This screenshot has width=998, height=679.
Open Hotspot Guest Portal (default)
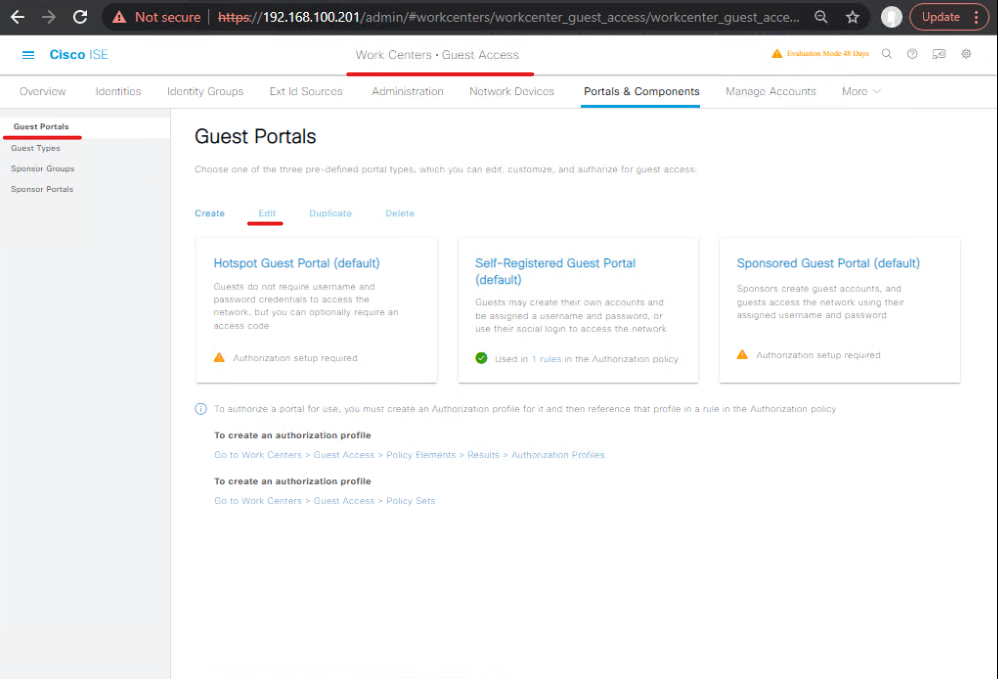pyautogui.click(x=297, y=263)
